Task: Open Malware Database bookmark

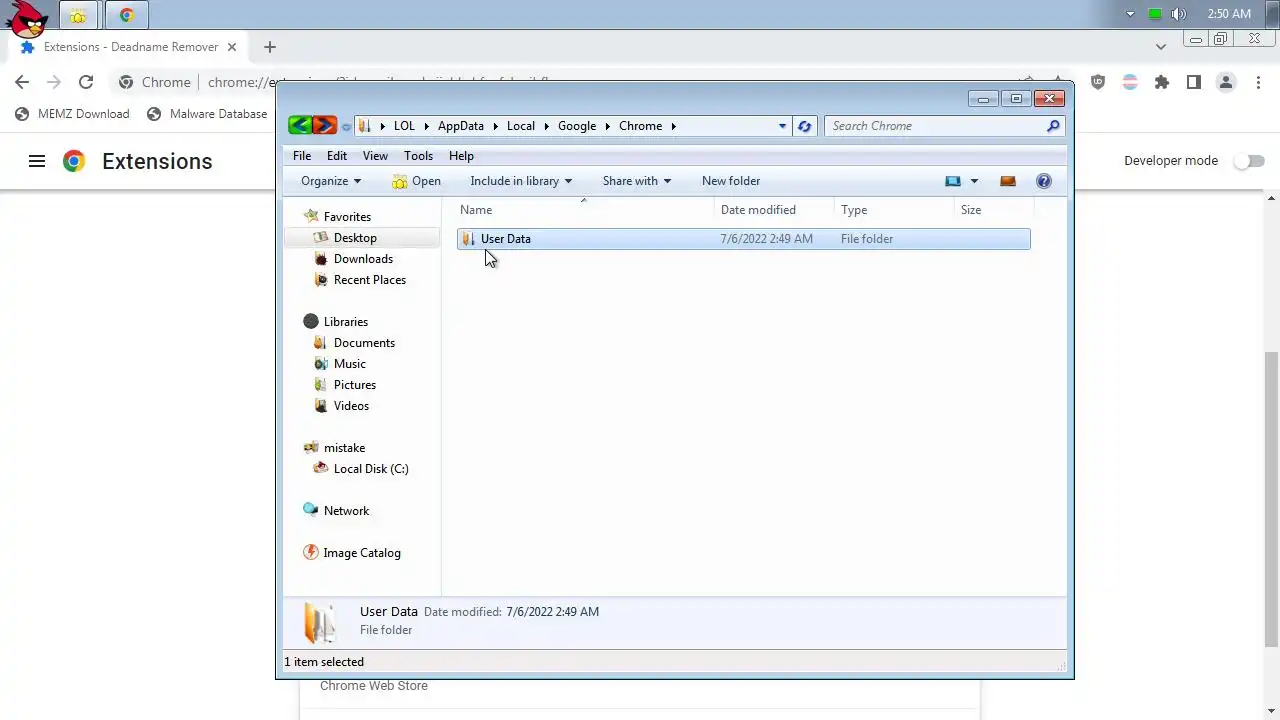Action: coord(207,114)
